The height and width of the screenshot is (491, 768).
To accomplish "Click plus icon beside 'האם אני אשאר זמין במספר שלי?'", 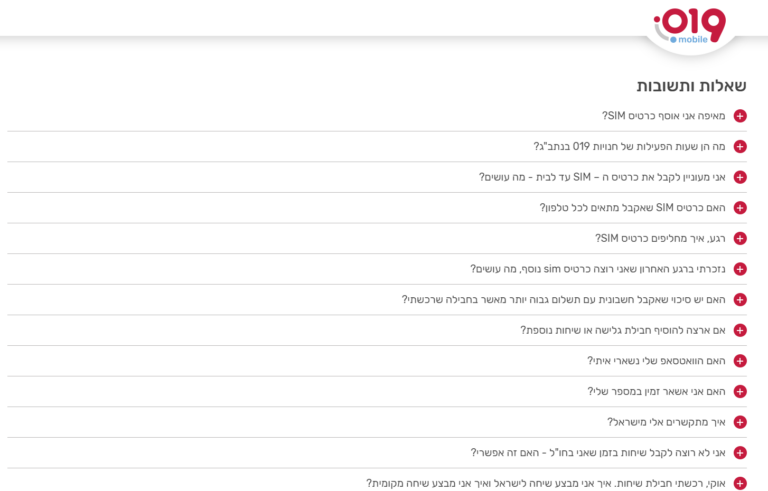I will [740, 391].
